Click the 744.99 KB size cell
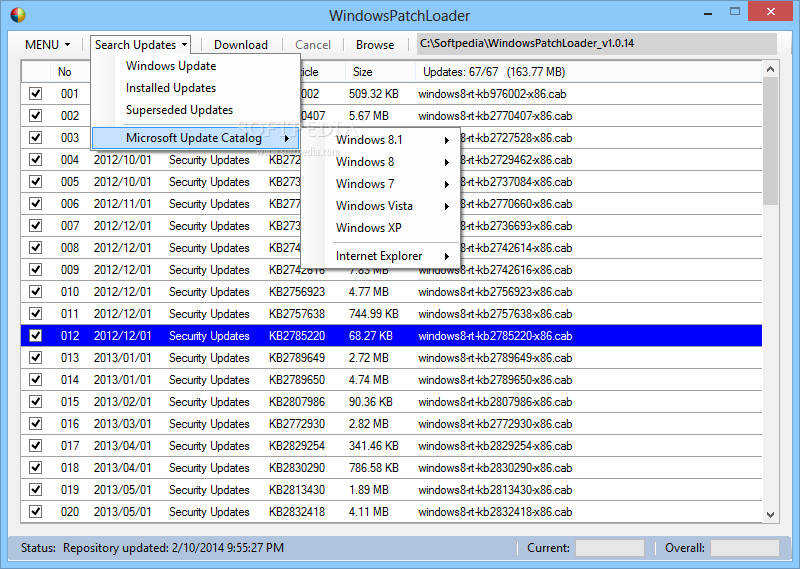Viewport: 800px width, 569px height. 373,314
